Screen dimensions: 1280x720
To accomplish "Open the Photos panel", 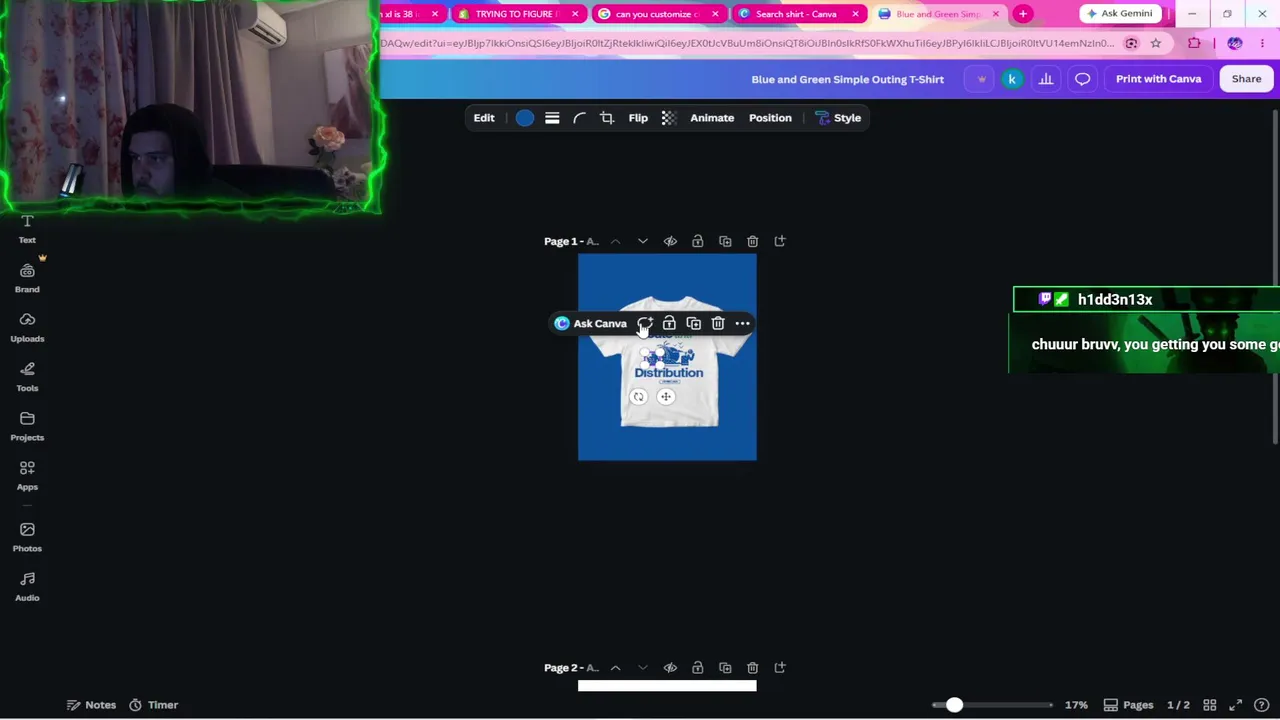I will point(27,537).
